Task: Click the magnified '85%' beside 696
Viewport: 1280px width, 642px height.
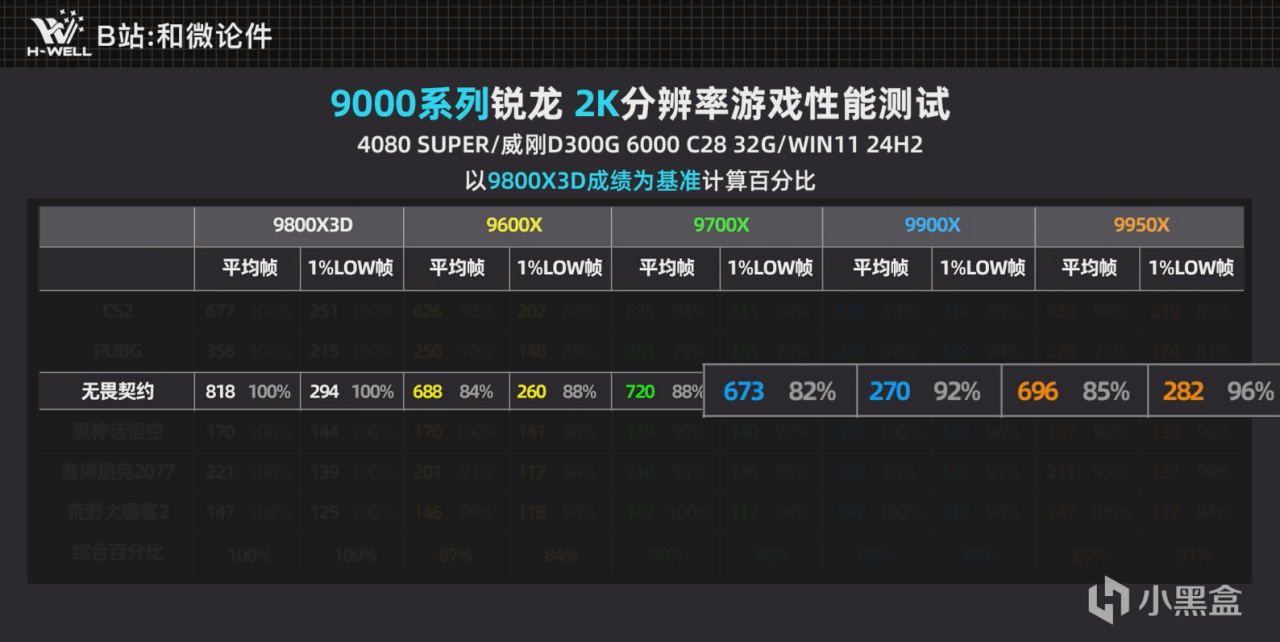Action: click(x=1106, y=391)
